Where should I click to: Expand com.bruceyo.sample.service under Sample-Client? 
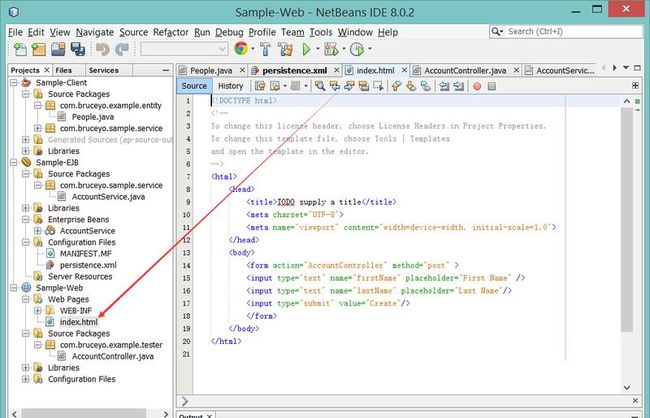tap(38, 128)
